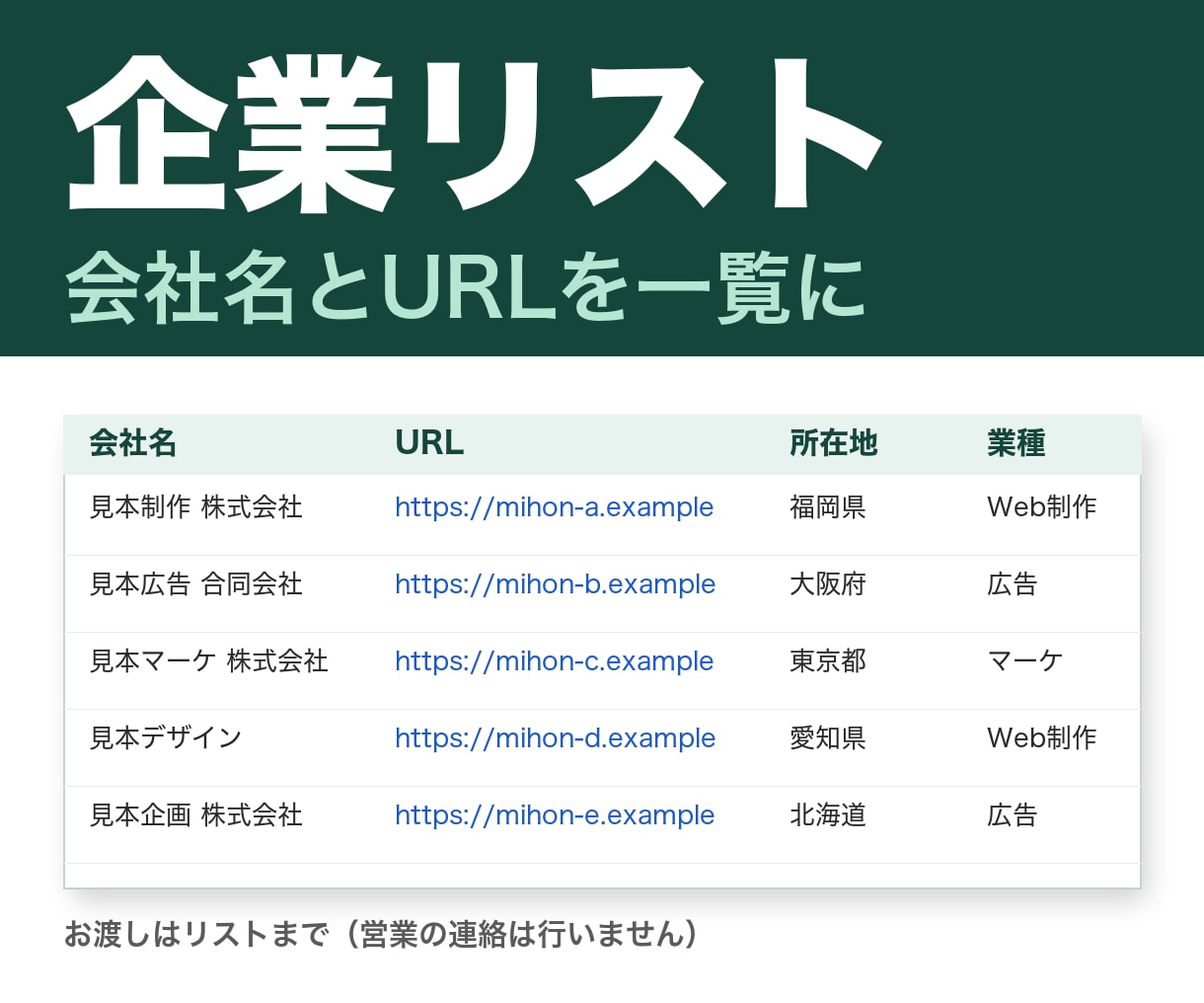The height and width of the screenshot is (1003, 1204).
Task: Open the https://mihon-d.example link
Action: pos(555,738)
